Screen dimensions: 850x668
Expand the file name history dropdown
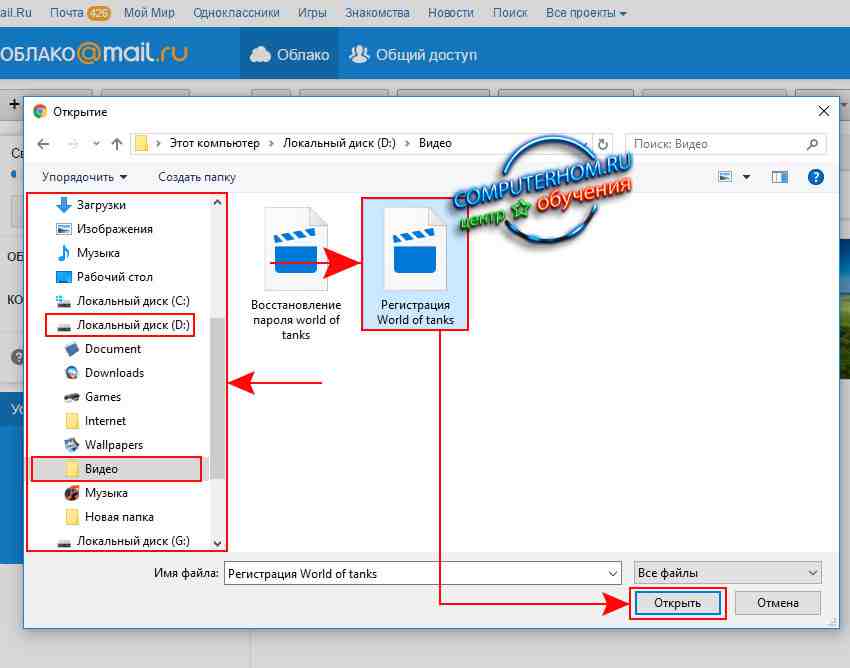pos(613,574)
